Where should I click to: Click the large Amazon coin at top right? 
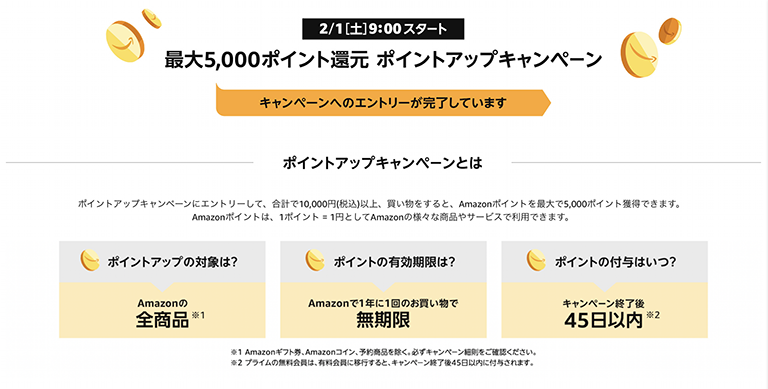click(x=639, y=54)
